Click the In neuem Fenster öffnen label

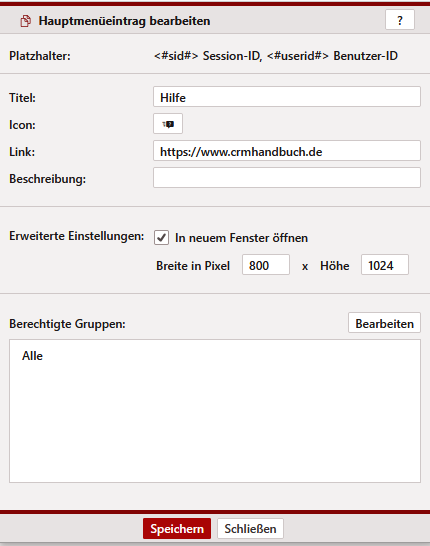[x=241, y=238]
